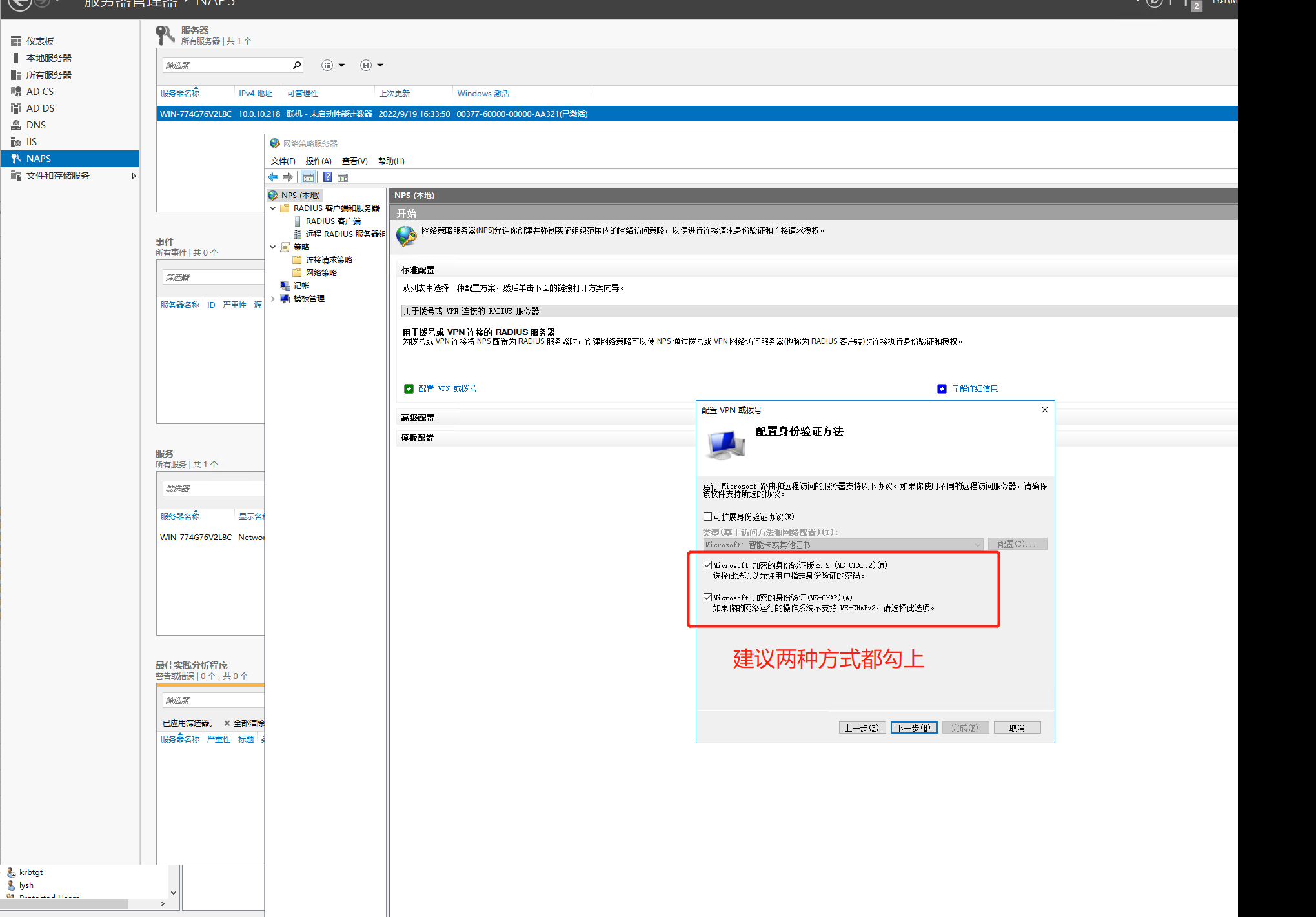Select NAPS role in sidebar
1316x917 pixels.
tap(70, 159)
